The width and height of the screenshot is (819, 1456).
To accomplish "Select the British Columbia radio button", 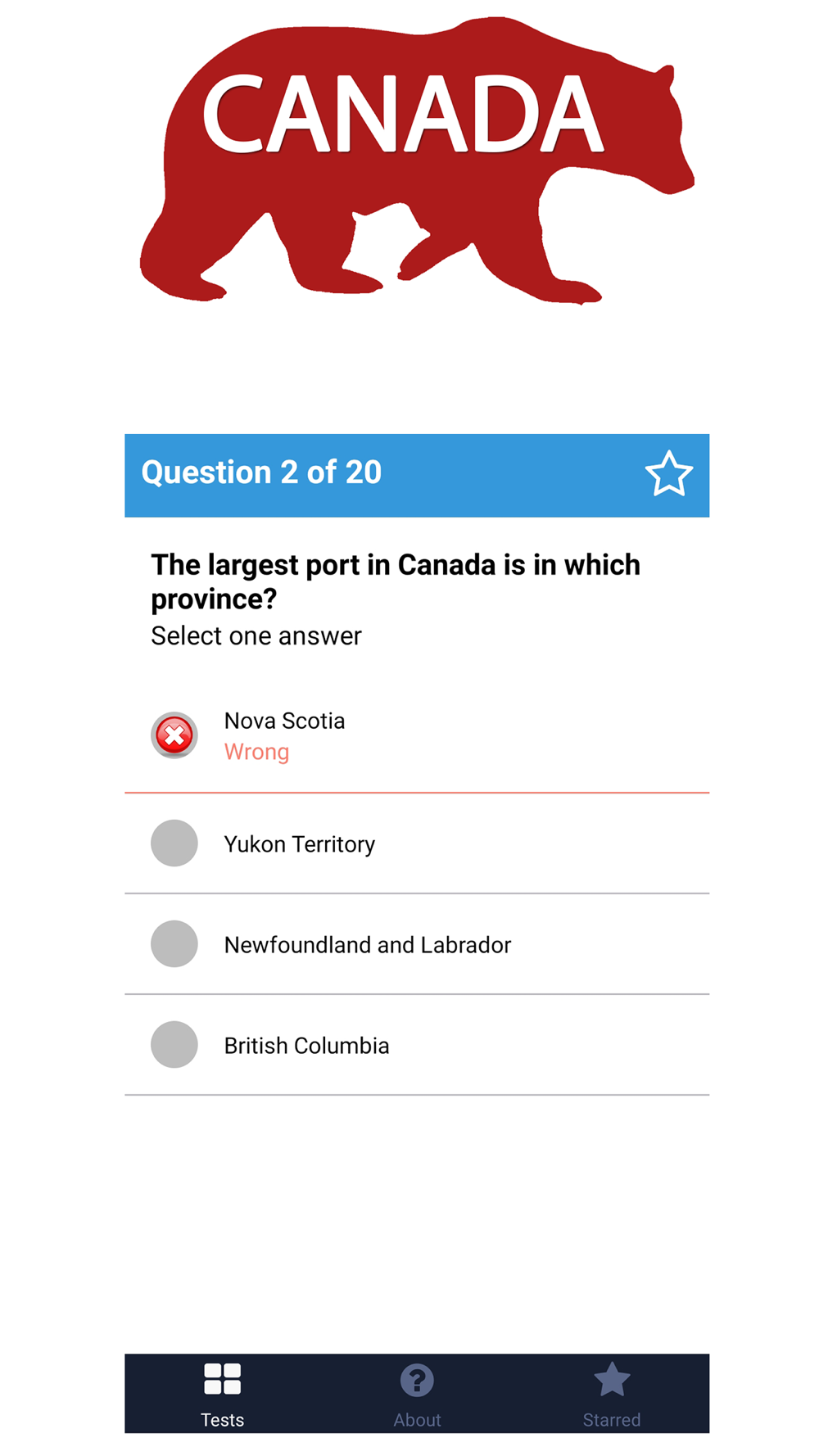I will point(174,1044).
